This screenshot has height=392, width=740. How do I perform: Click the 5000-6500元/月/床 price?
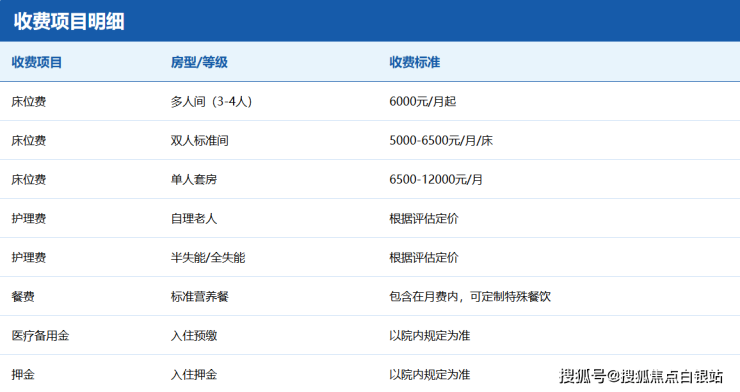tap(441, 141)
